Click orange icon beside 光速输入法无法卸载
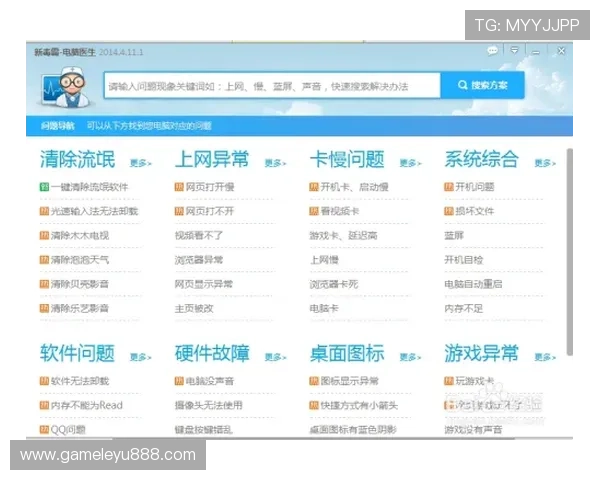 pos(44,211)
